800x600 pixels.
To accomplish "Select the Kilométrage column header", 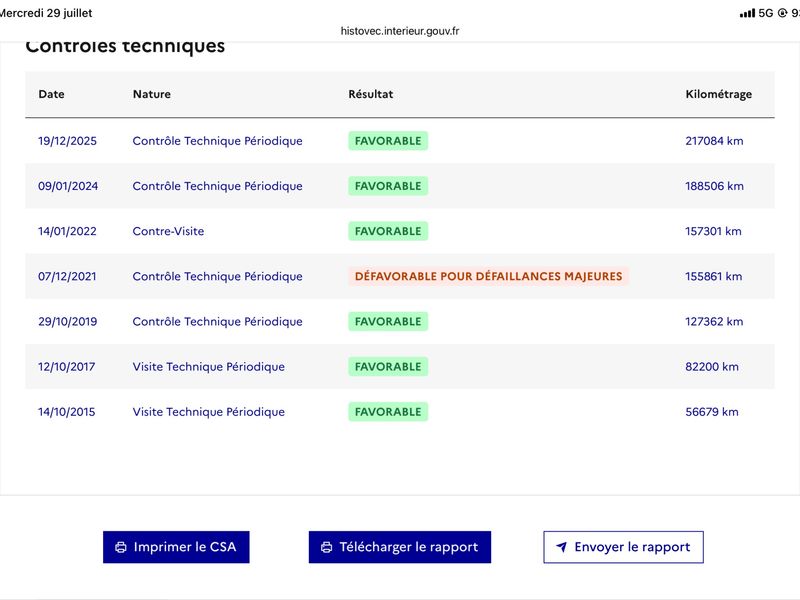I will point(718,94).
